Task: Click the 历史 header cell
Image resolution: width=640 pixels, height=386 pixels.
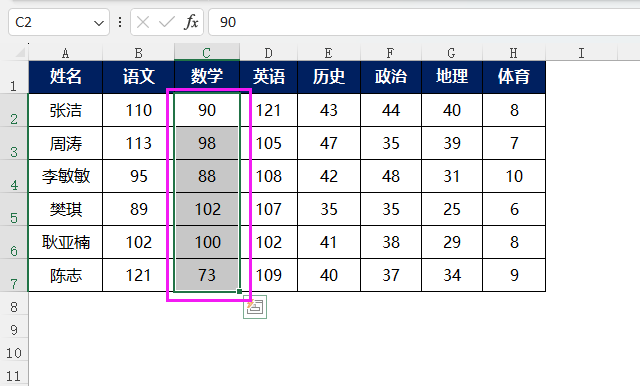Action: coord(329,77)
